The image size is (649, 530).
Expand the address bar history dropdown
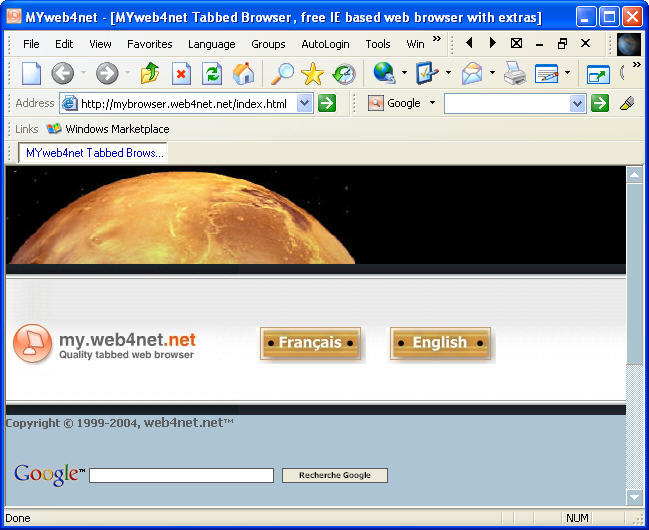point(305,103)
